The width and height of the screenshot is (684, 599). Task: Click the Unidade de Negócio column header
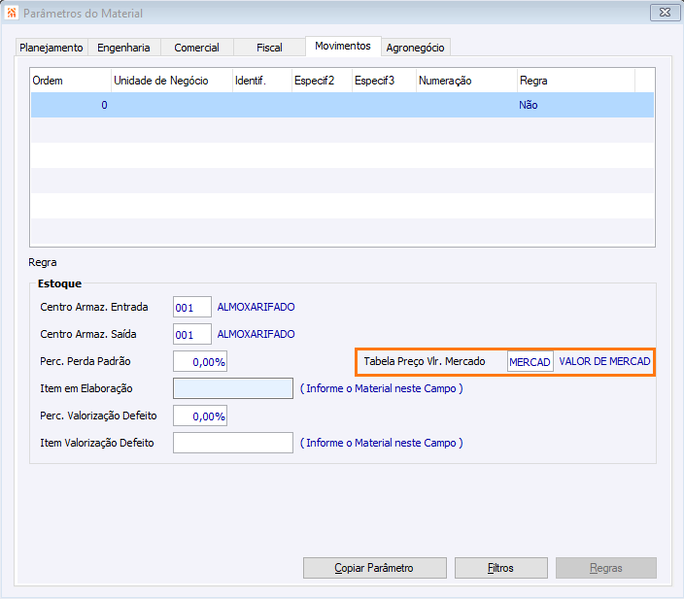tap(171, 81)
